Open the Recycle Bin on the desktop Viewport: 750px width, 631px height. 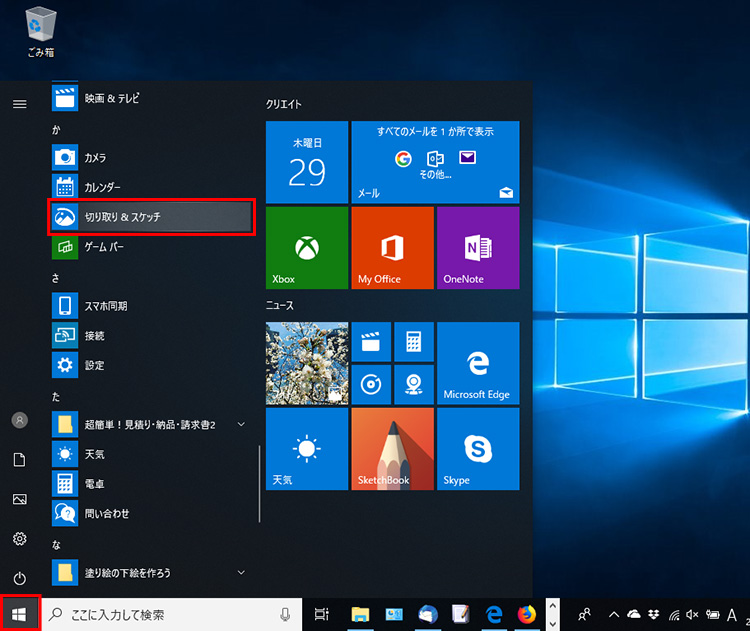(41, 30)
